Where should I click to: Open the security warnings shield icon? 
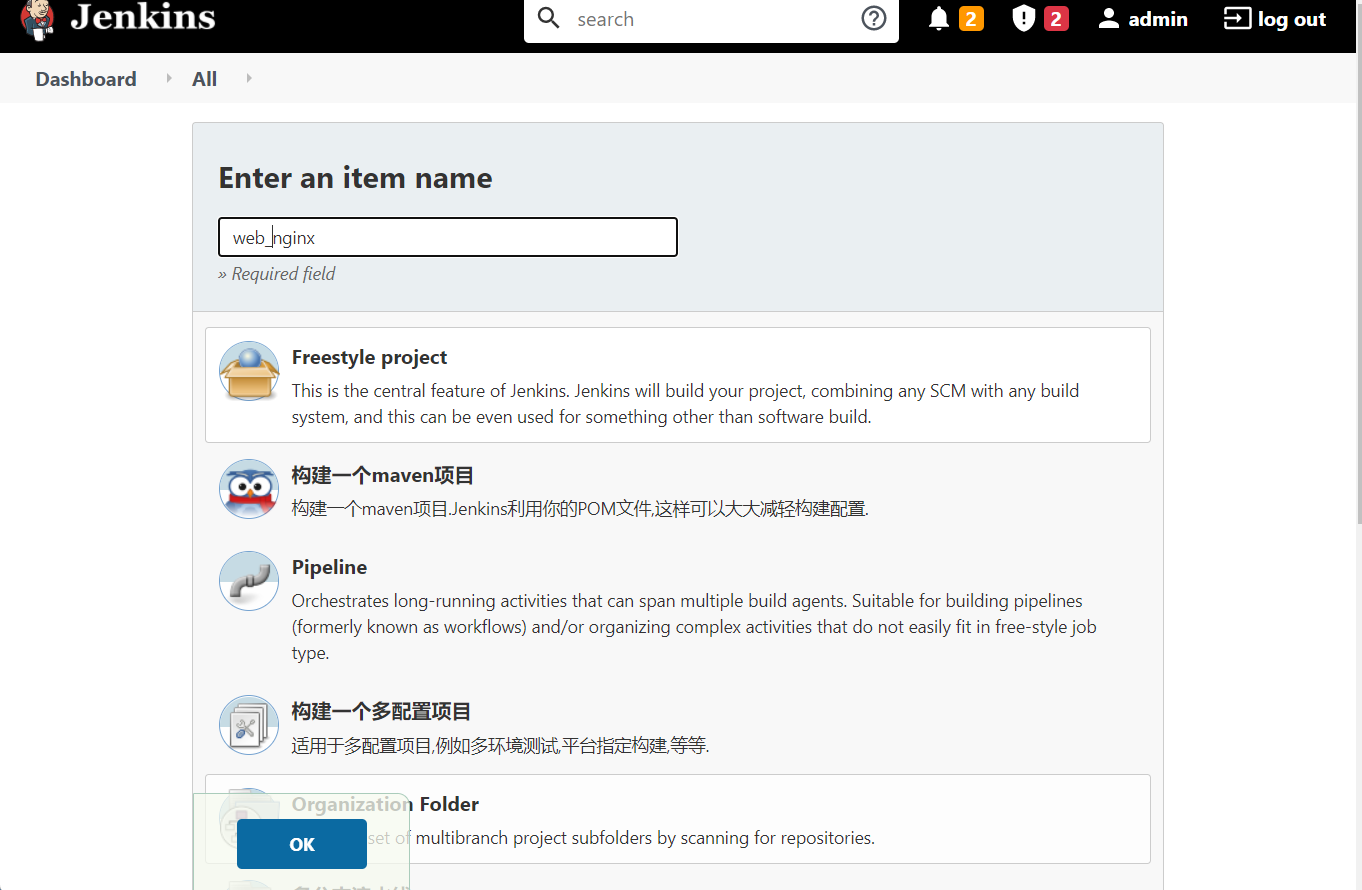(1023, 18)
